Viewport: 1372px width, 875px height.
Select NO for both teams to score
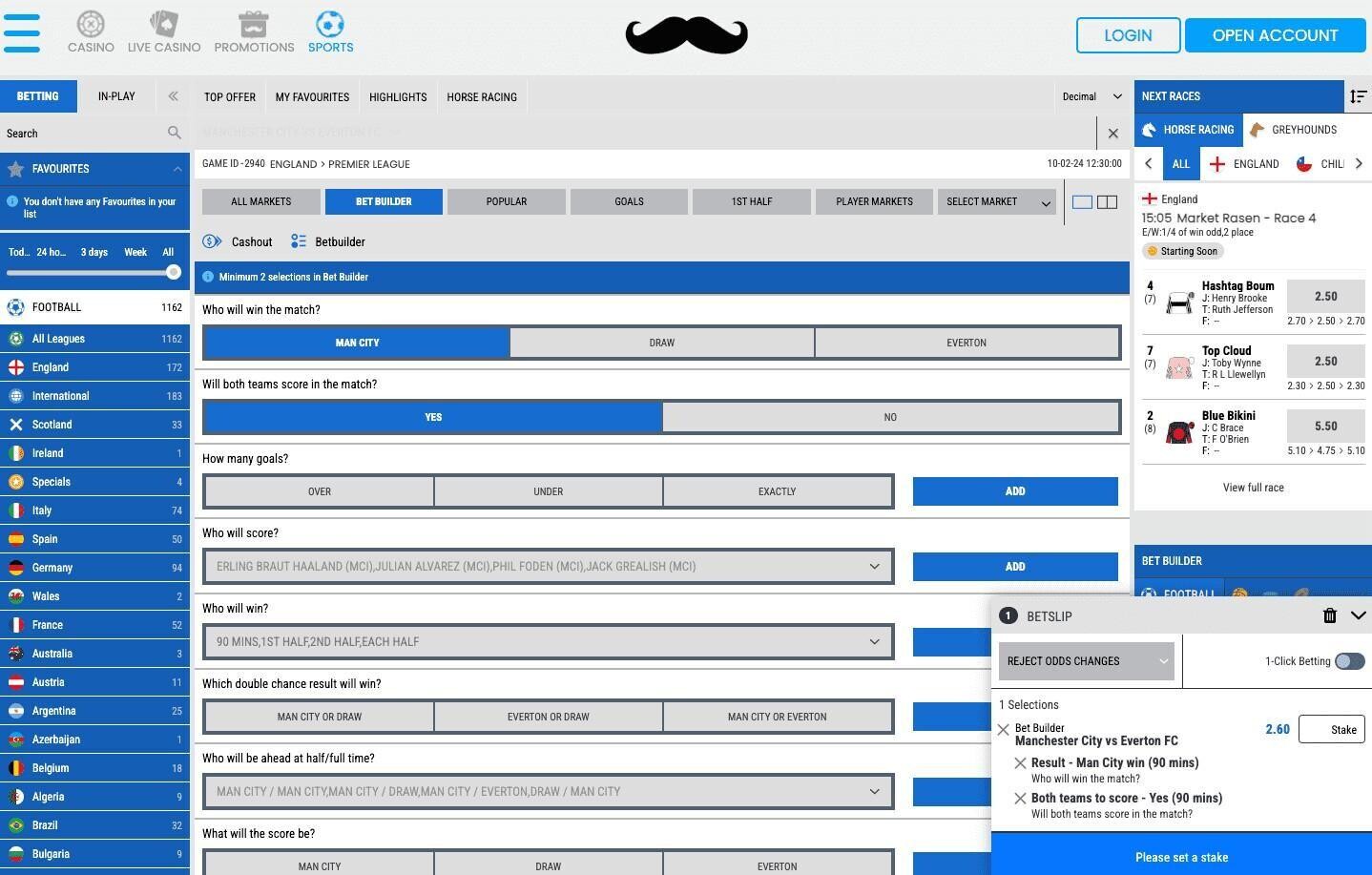(x=890, y=417)
